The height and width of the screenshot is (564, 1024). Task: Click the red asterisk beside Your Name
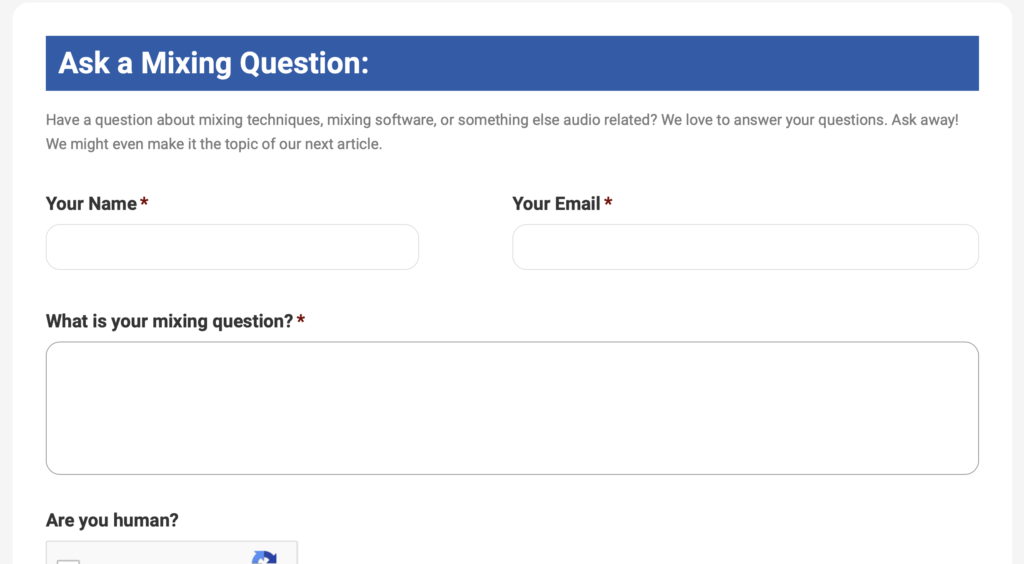[x=144, y=202]
